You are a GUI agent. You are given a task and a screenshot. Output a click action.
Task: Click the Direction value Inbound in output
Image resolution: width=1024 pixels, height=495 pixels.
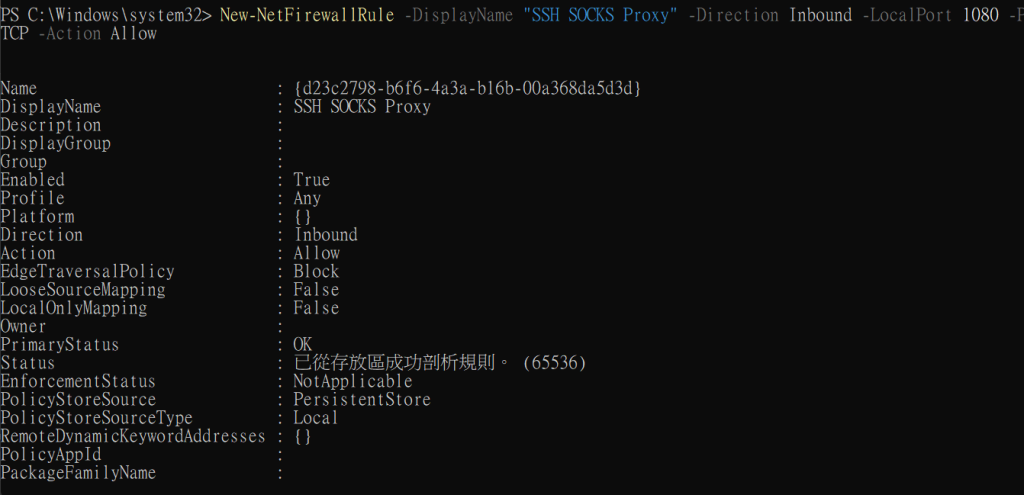tap(325, 234)
